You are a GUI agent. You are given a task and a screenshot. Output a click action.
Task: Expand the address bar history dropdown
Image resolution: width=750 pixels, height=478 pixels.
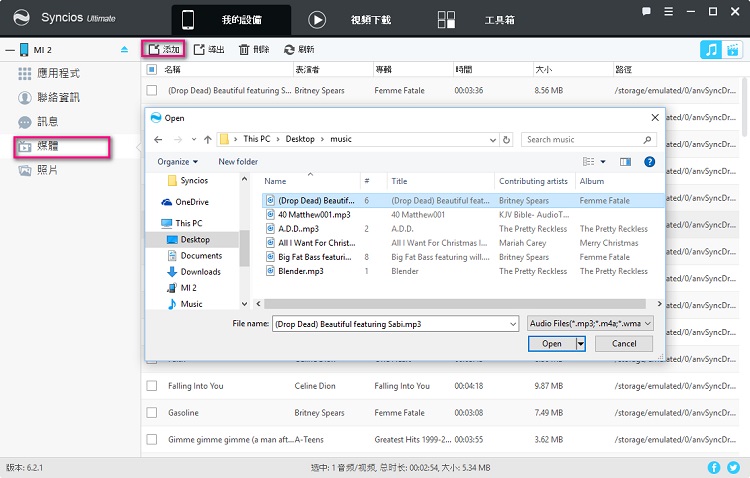pyautogui.click(x=493, y=140)
